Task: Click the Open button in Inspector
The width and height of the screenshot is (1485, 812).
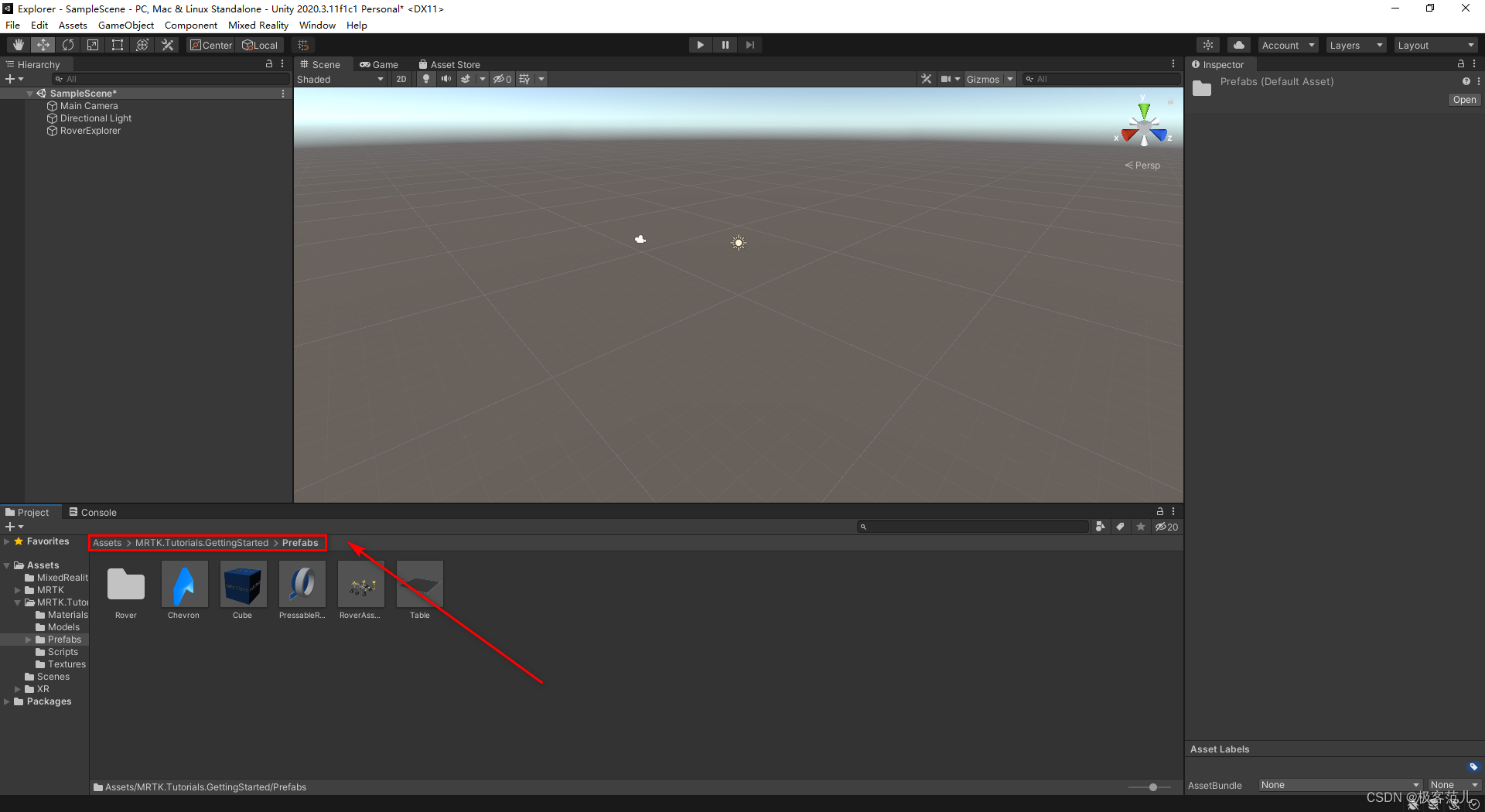Action: [x=1464, y=100]
